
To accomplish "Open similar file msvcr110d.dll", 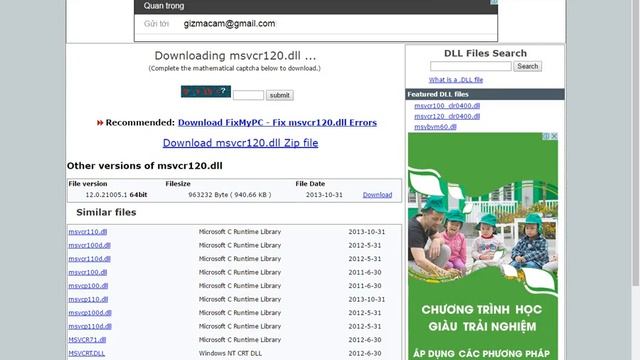I will point(89,258).
